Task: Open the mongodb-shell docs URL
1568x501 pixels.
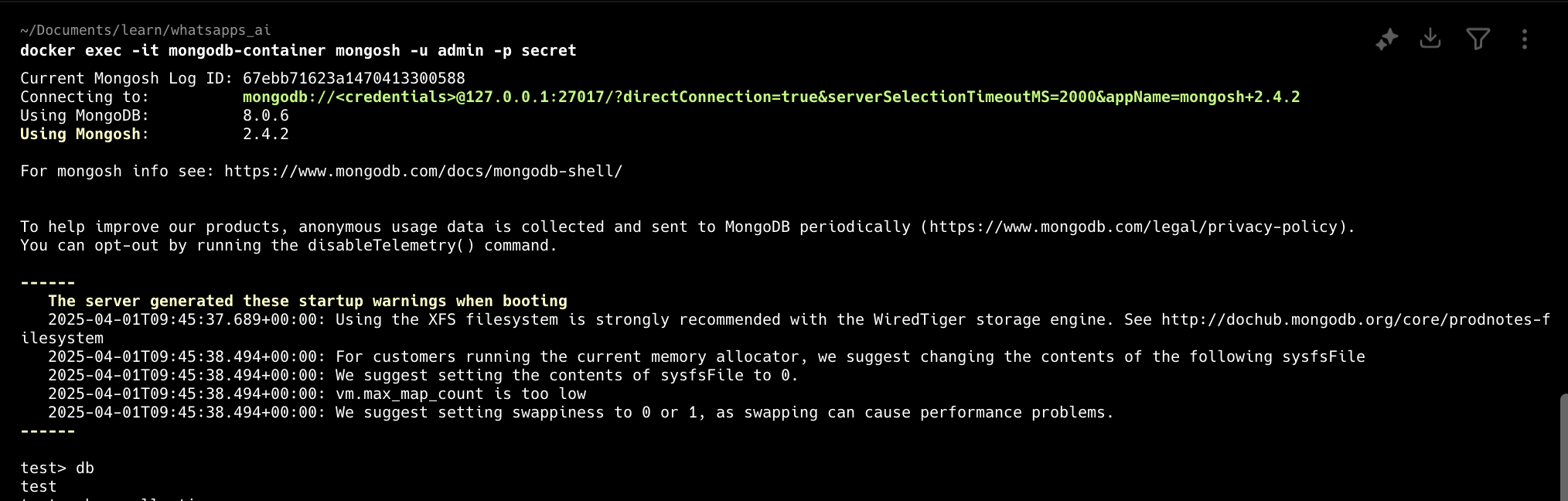Action: pos(423,171)
